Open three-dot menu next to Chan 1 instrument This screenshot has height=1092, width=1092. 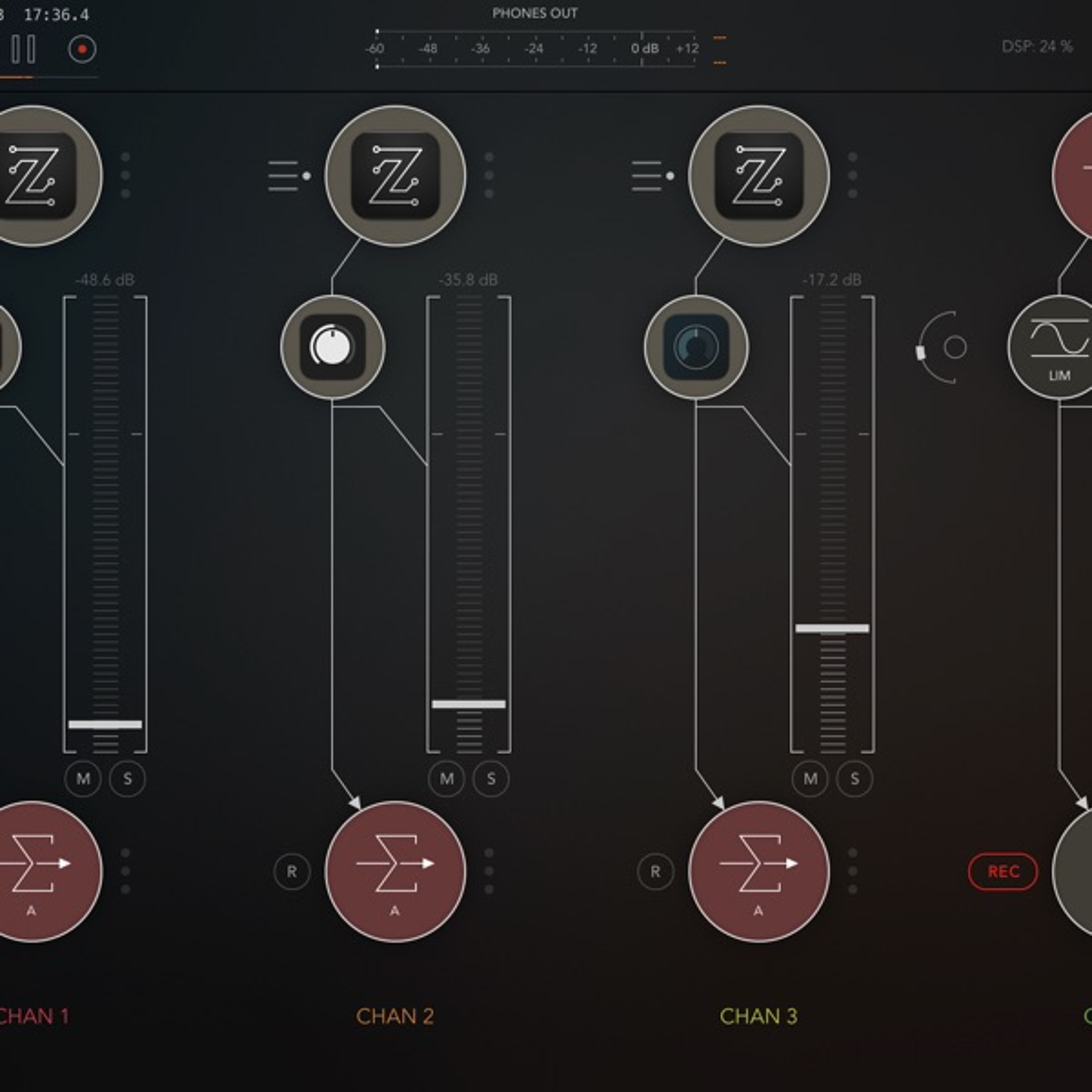[126, 175]
